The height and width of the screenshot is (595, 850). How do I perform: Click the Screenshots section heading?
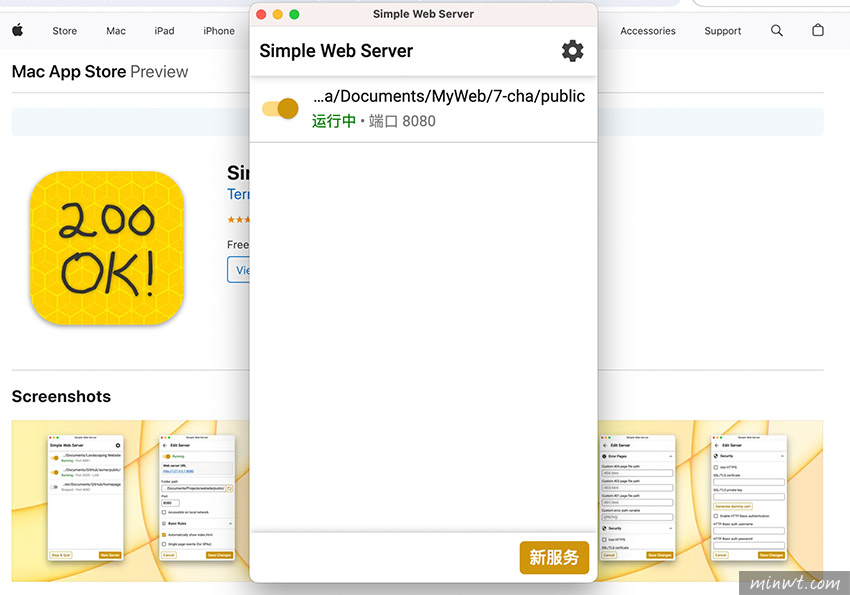click(x=61, y=397)
